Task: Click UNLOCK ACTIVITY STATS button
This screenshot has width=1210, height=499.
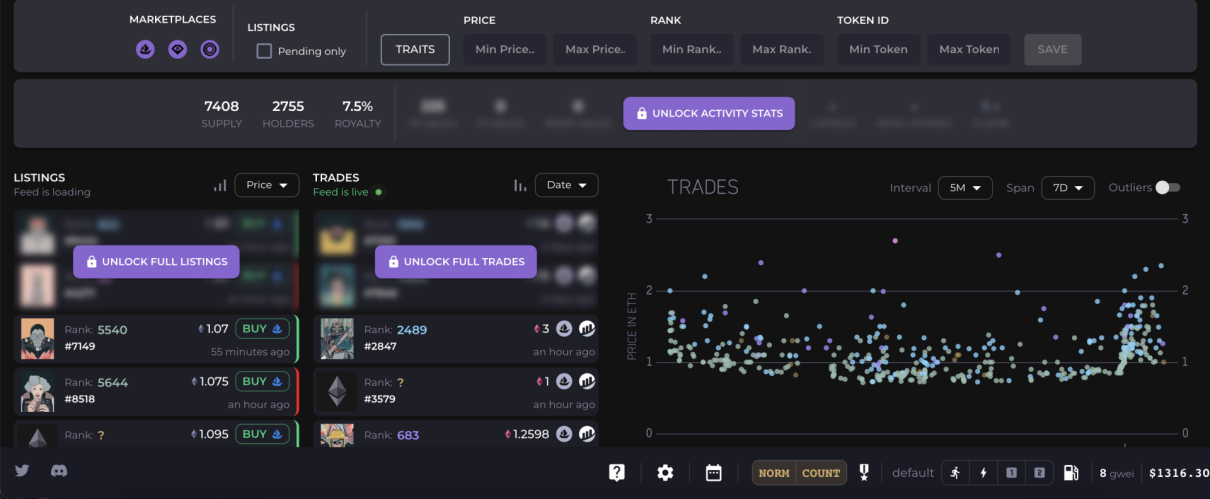Action: pyautogui.click(x=709, y=113)
